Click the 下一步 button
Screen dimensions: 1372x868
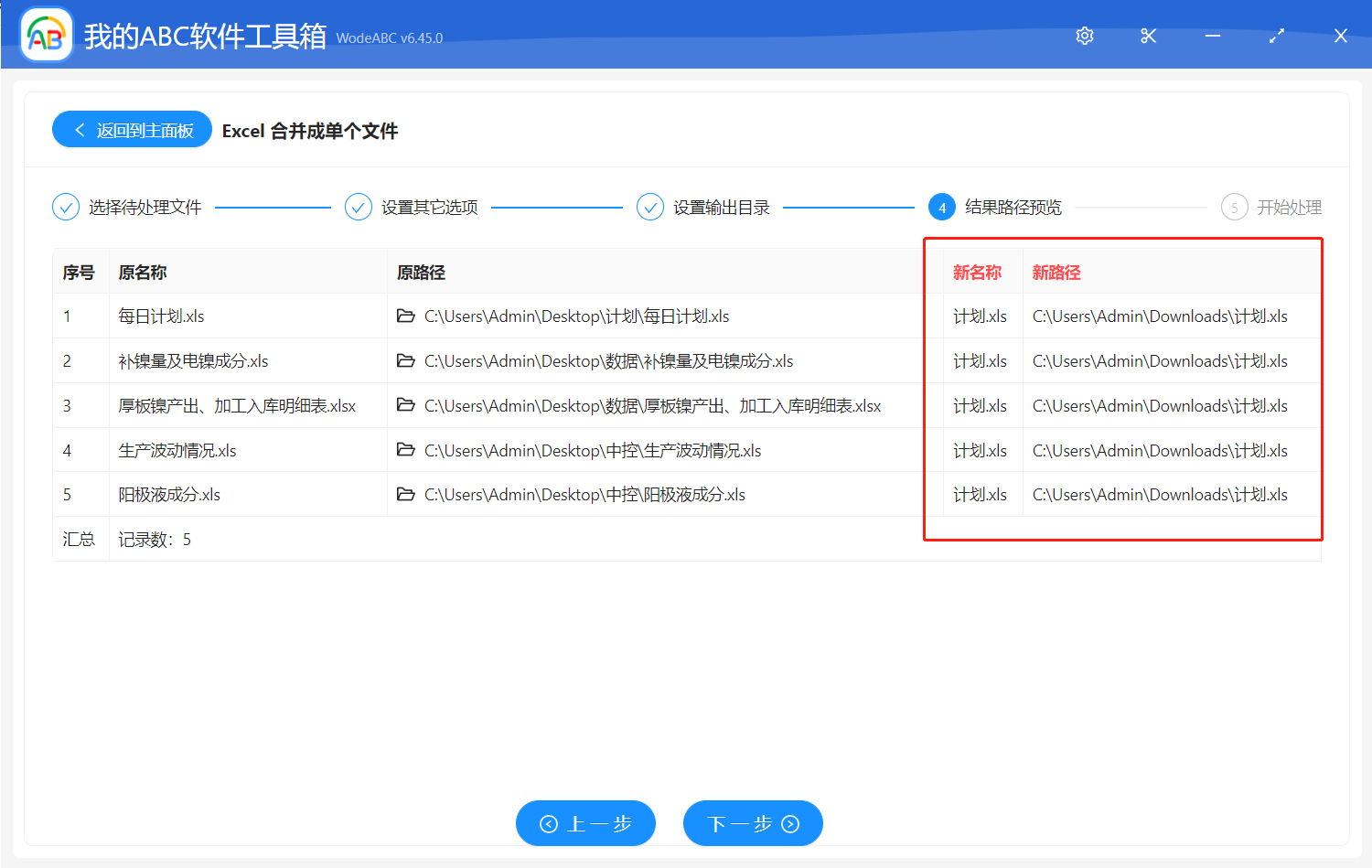pyautogui.click(x=752, y=823)
